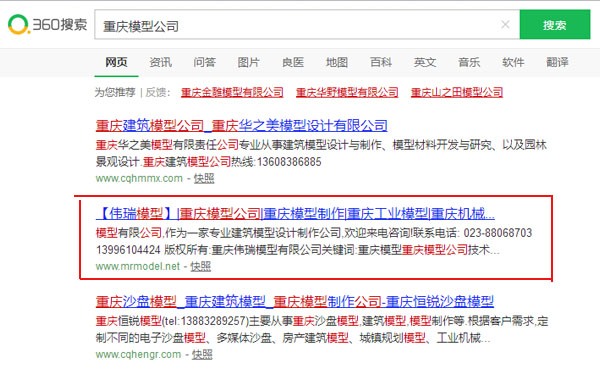Open the 良医 tab
The width and height of the screenshot is (600, 378).
[x=293, y=62]
